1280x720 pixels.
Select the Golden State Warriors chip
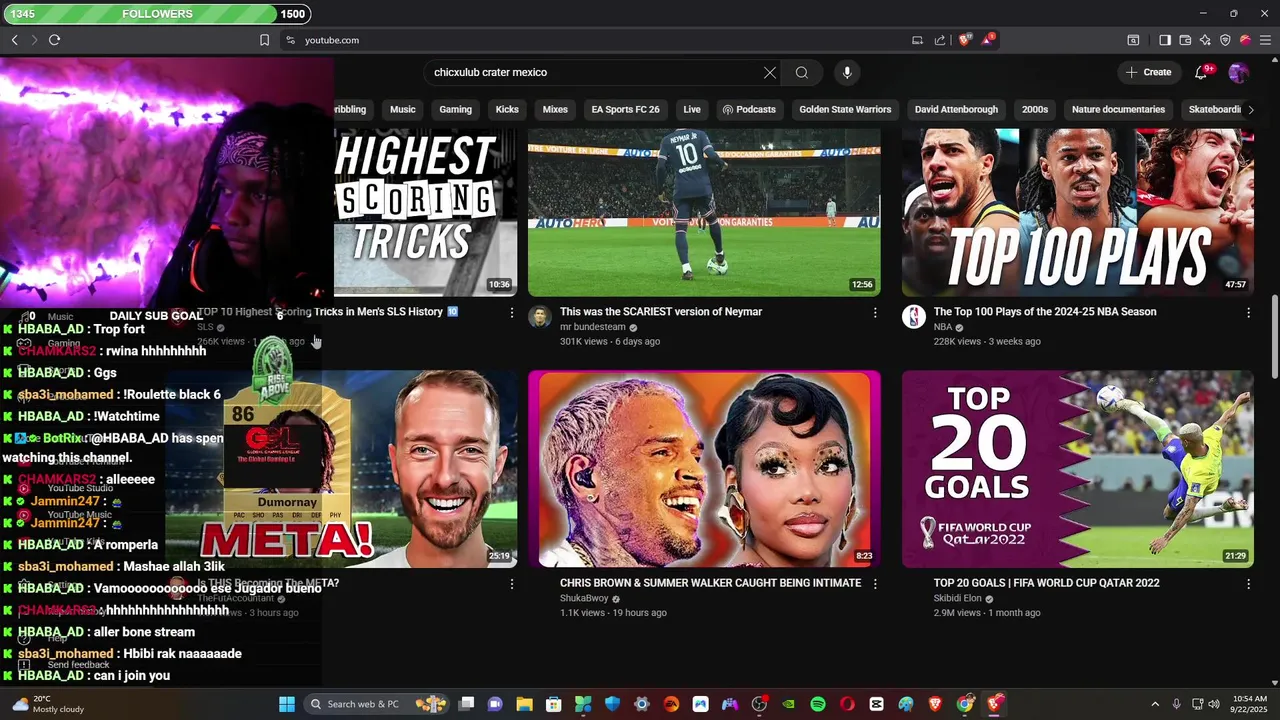tap(845, 109)
